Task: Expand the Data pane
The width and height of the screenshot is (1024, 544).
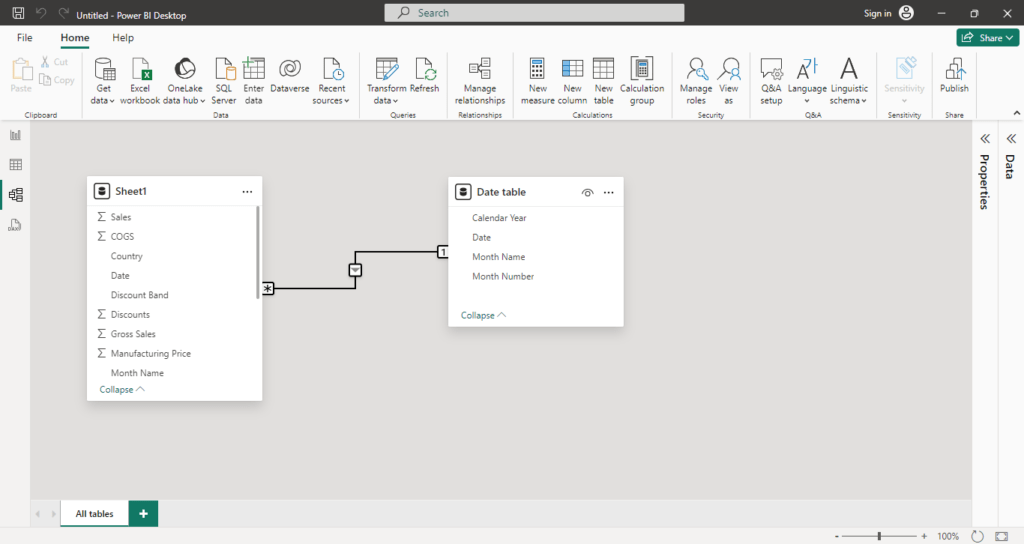Action: (1011, 138)
